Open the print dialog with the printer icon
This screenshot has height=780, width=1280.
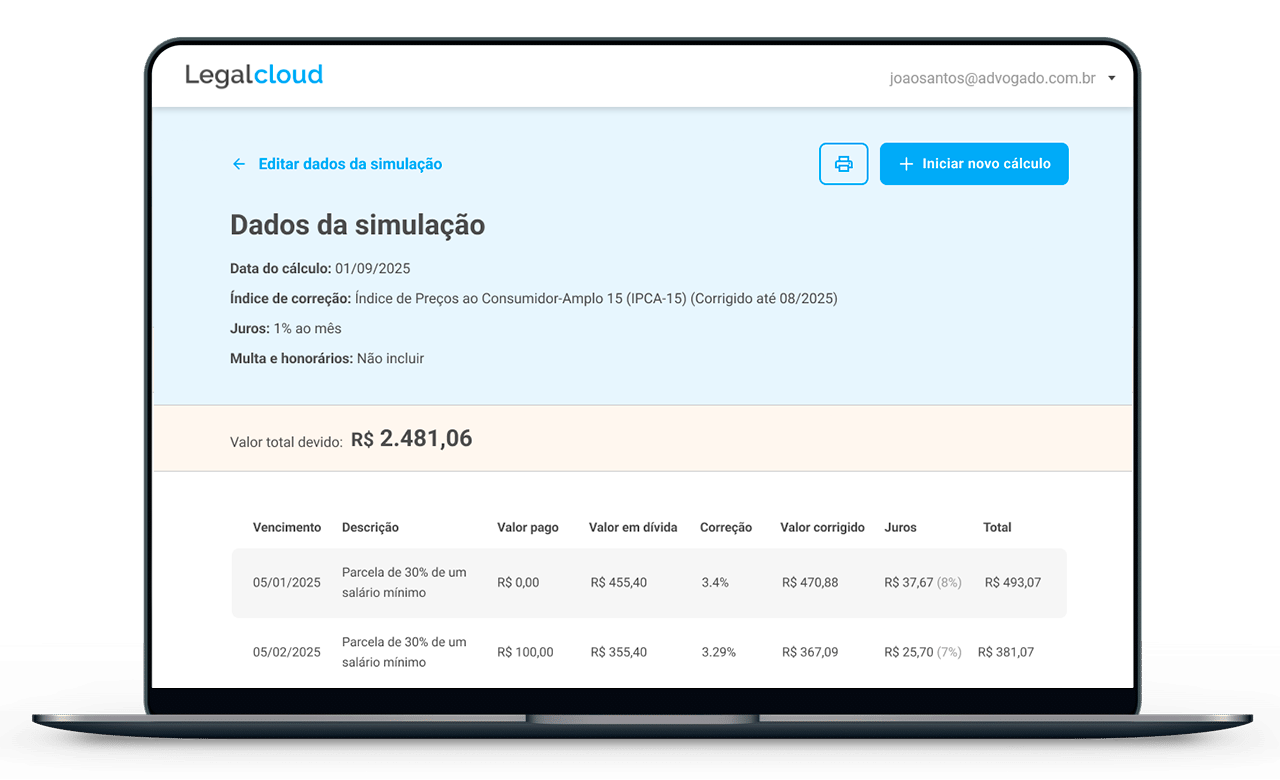coord(843,163)
